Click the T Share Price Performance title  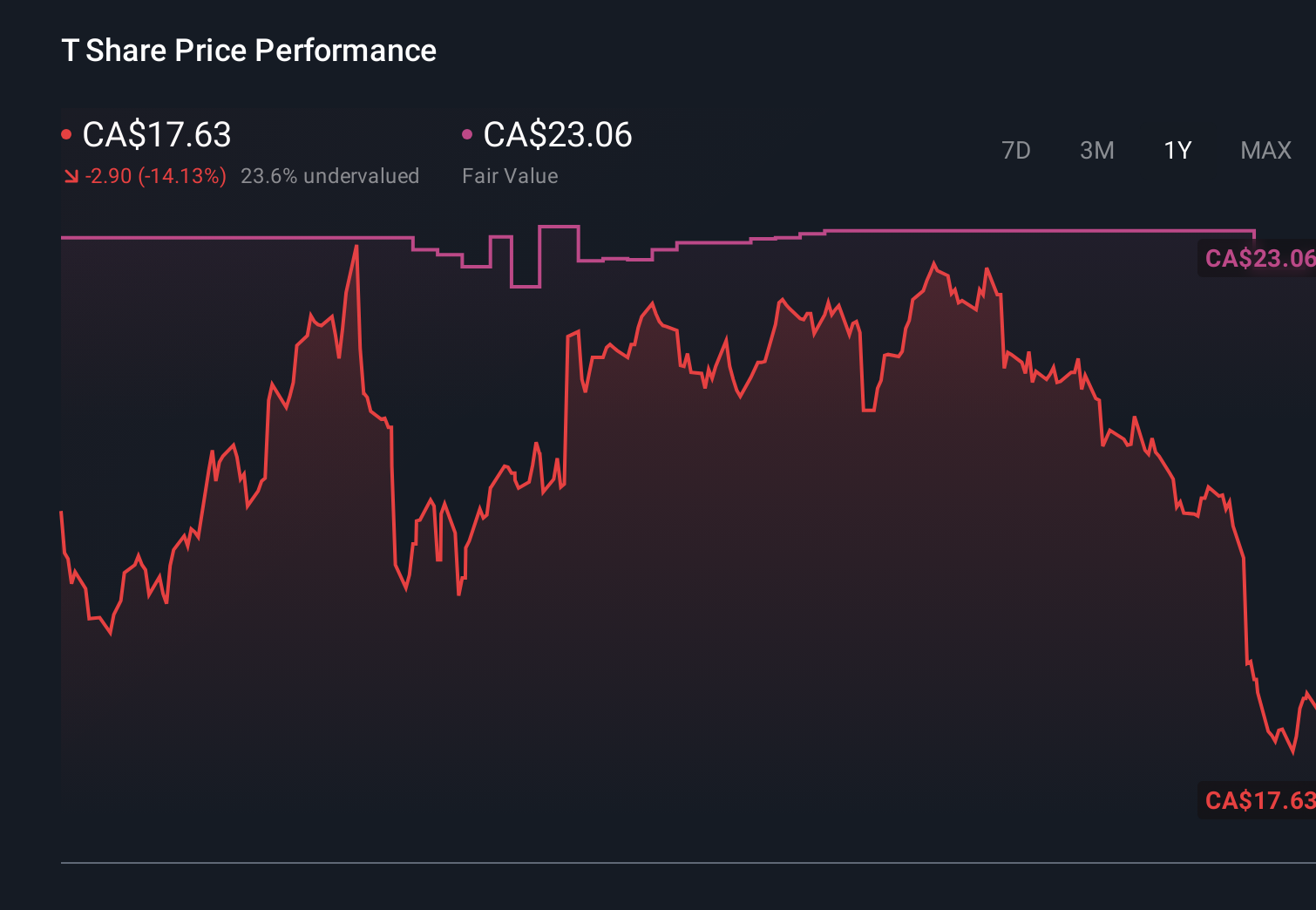[248, 51]
